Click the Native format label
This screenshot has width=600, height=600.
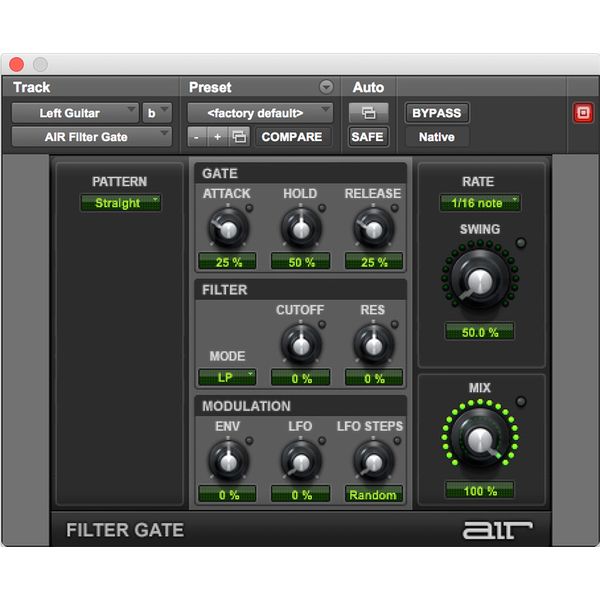[437, 137]
